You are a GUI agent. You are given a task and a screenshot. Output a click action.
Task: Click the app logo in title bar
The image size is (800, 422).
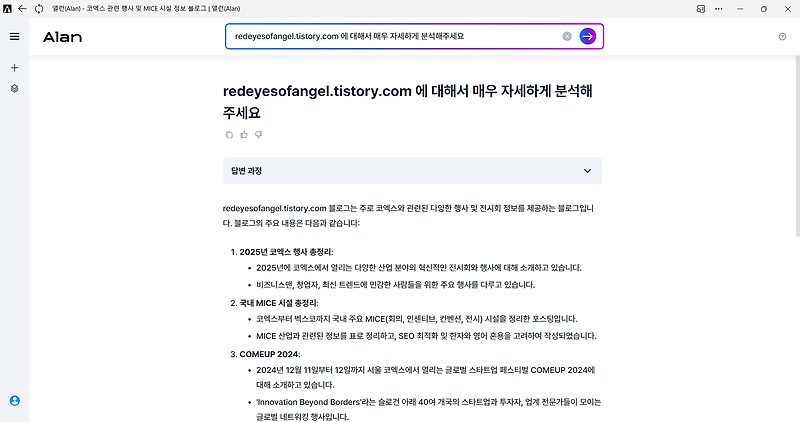point(7,9)
